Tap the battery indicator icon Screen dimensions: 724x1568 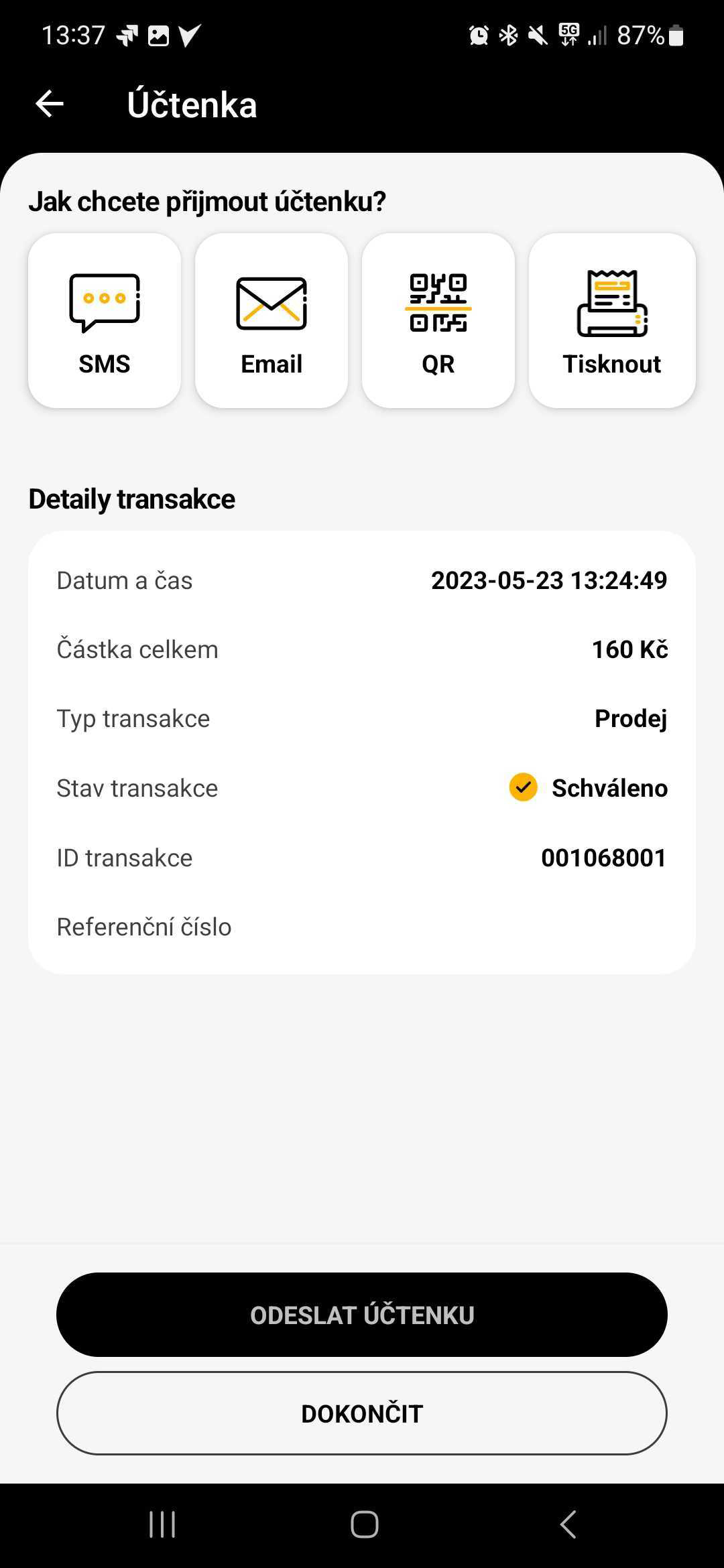click(676, 35)
